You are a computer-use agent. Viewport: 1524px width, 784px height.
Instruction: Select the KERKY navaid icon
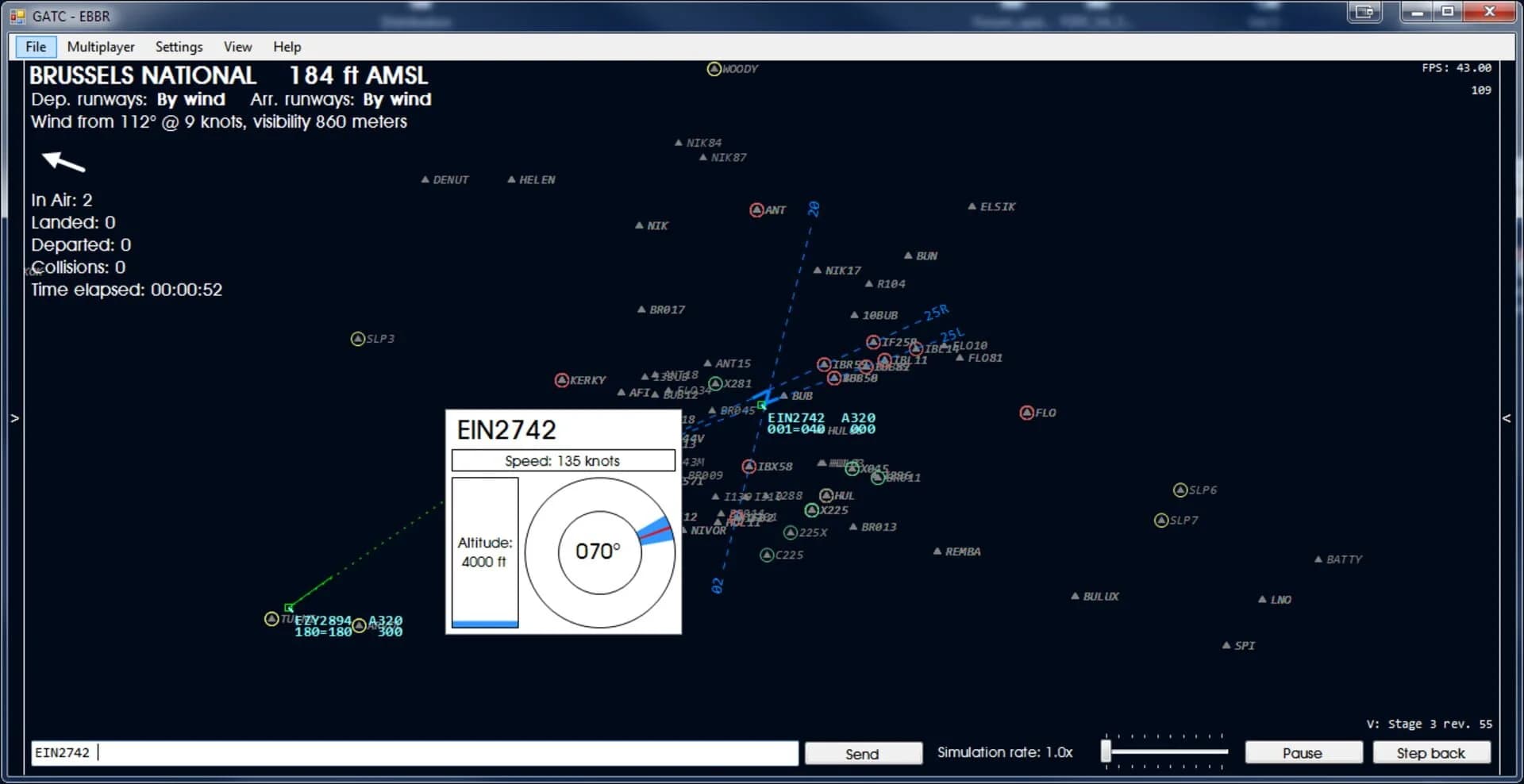pyautogui.click(x=562, y=379)
